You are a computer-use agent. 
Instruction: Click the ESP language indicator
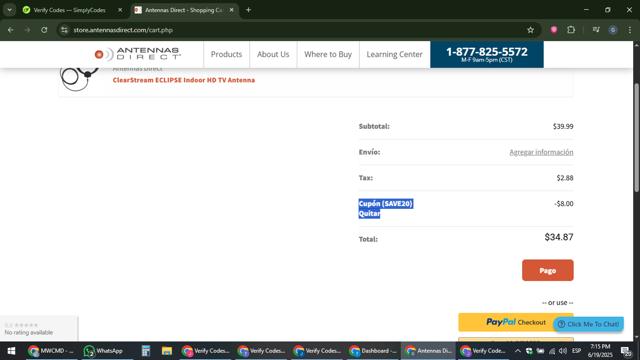click(576, 351)
